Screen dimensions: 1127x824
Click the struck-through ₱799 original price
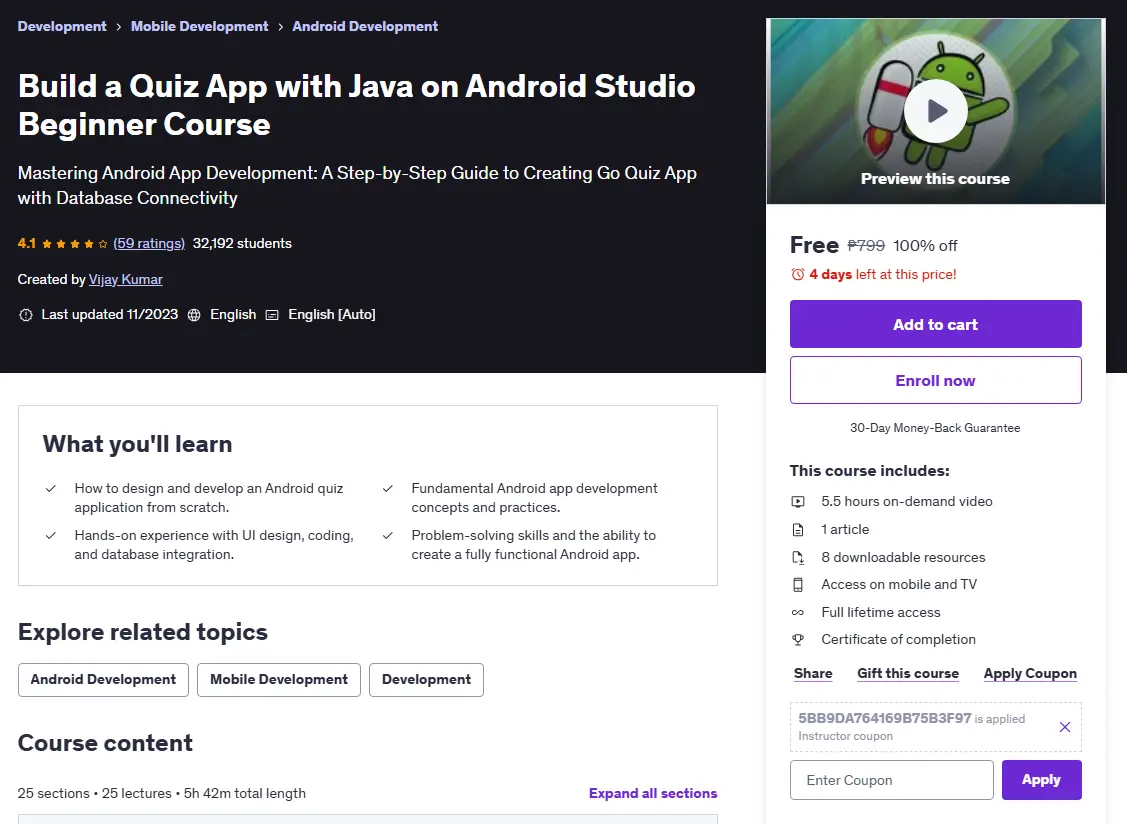pos(866,246)
